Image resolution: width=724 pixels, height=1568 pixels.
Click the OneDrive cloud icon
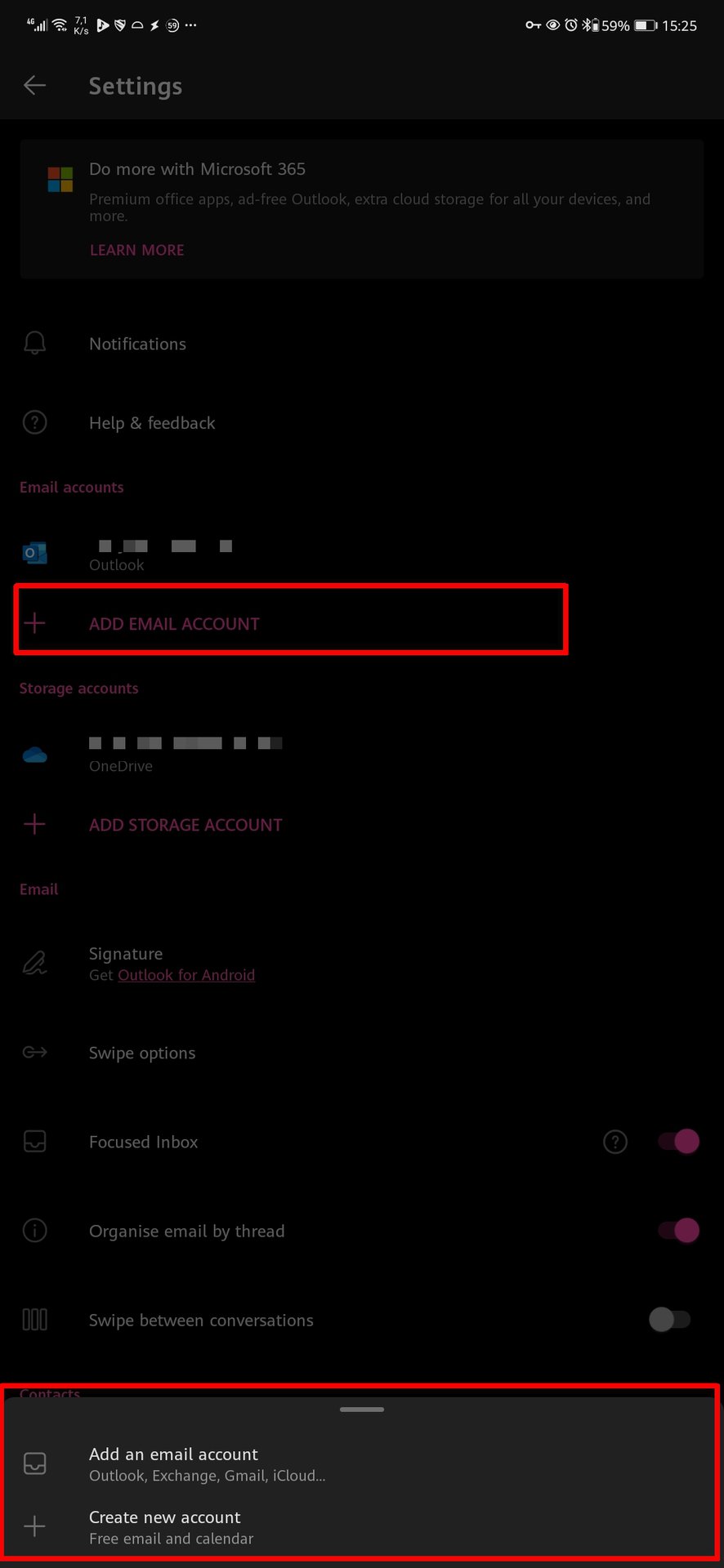coord(34,755)
